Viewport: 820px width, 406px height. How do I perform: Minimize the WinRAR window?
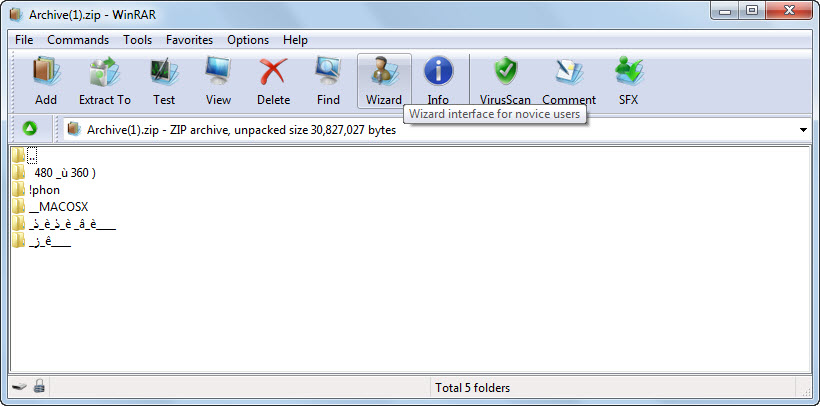point(725,10)
